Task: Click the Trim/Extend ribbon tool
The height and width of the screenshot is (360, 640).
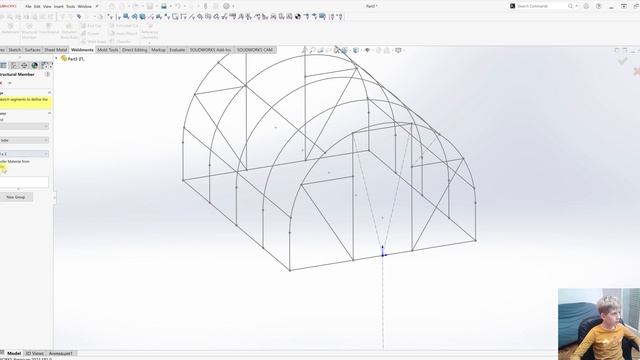Action: (49, 29)
